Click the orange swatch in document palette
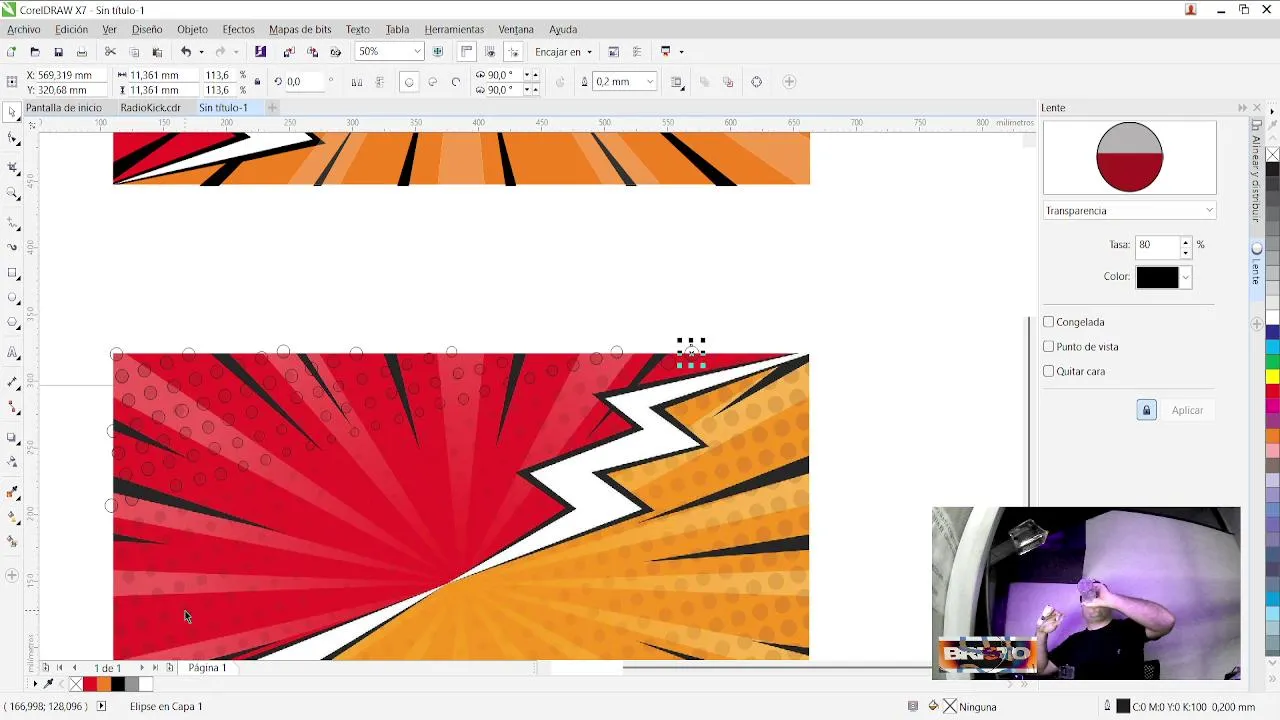Image resolution: width=1280 pixels, height=720 pixels. click(104, 684)
